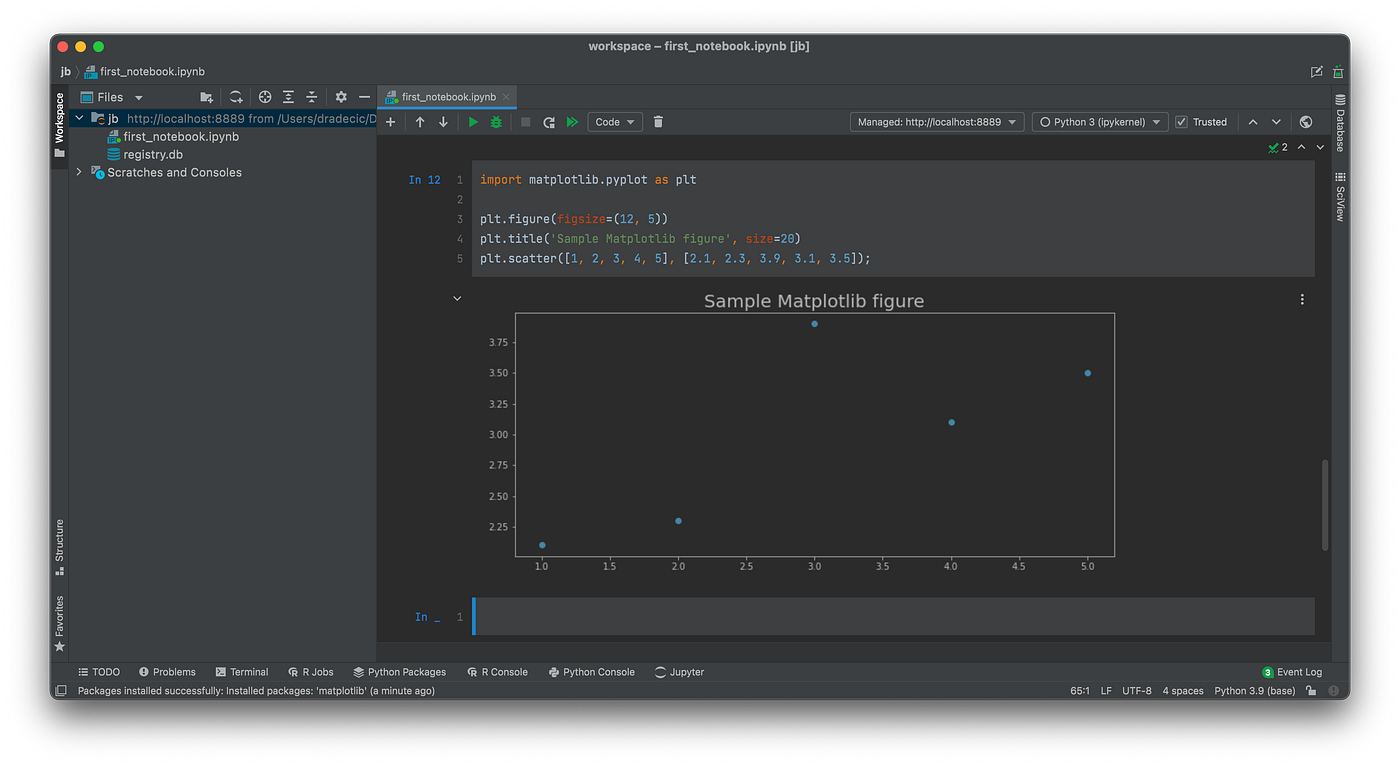1400x766 pixels.
Task: Delete the cell using trash icon
Action: (x=657, y=121)
